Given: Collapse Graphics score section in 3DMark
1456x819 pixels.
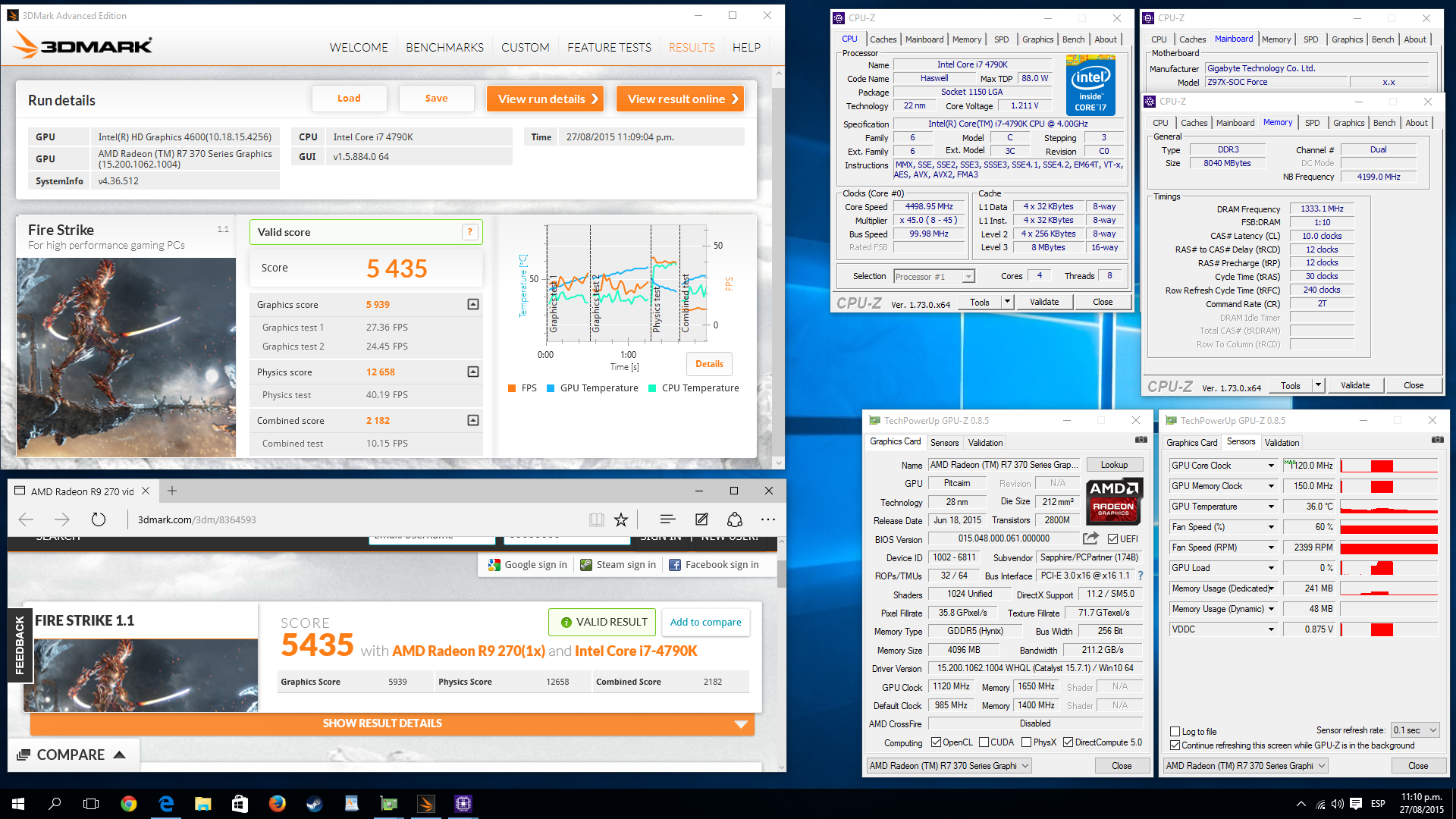Looking at the screenshot, I should pyautogui.click(x=473, y=304).
